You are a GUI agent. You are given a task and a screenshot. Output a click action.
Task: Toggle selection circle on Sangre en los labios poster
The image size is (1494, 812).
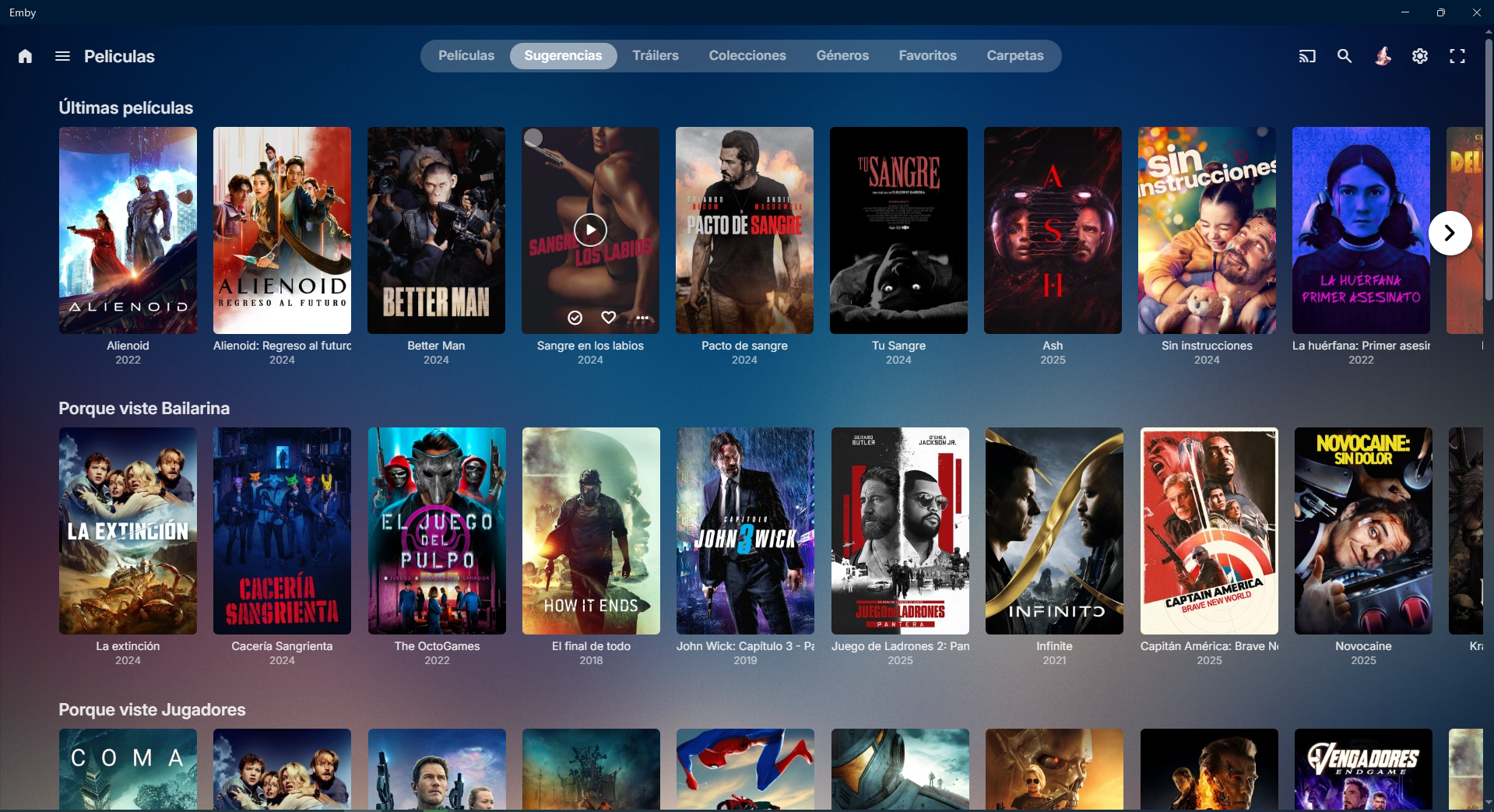[x=533, y=139]
